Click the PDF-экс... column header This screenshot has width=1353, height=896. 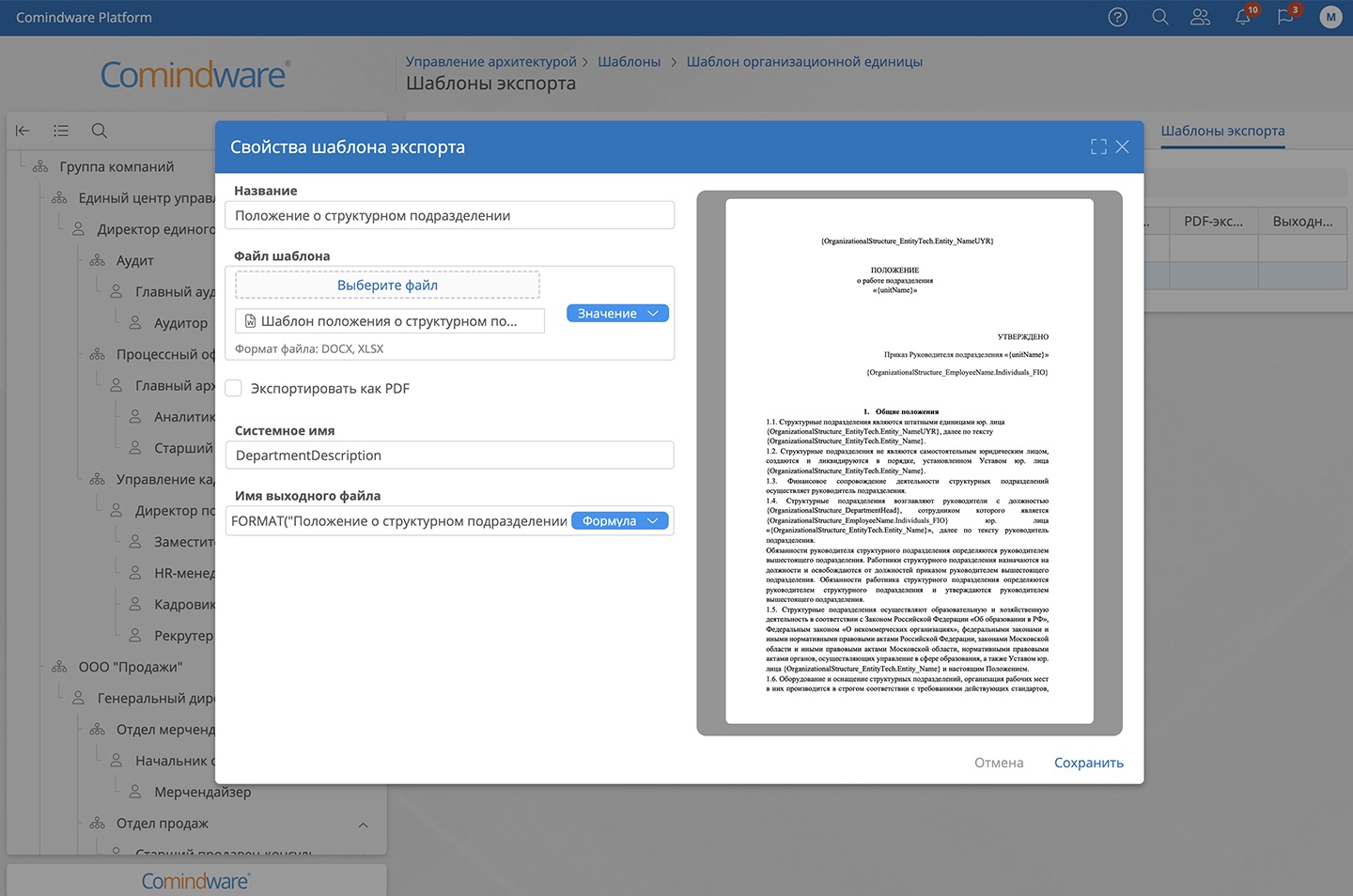point(1213,222)
